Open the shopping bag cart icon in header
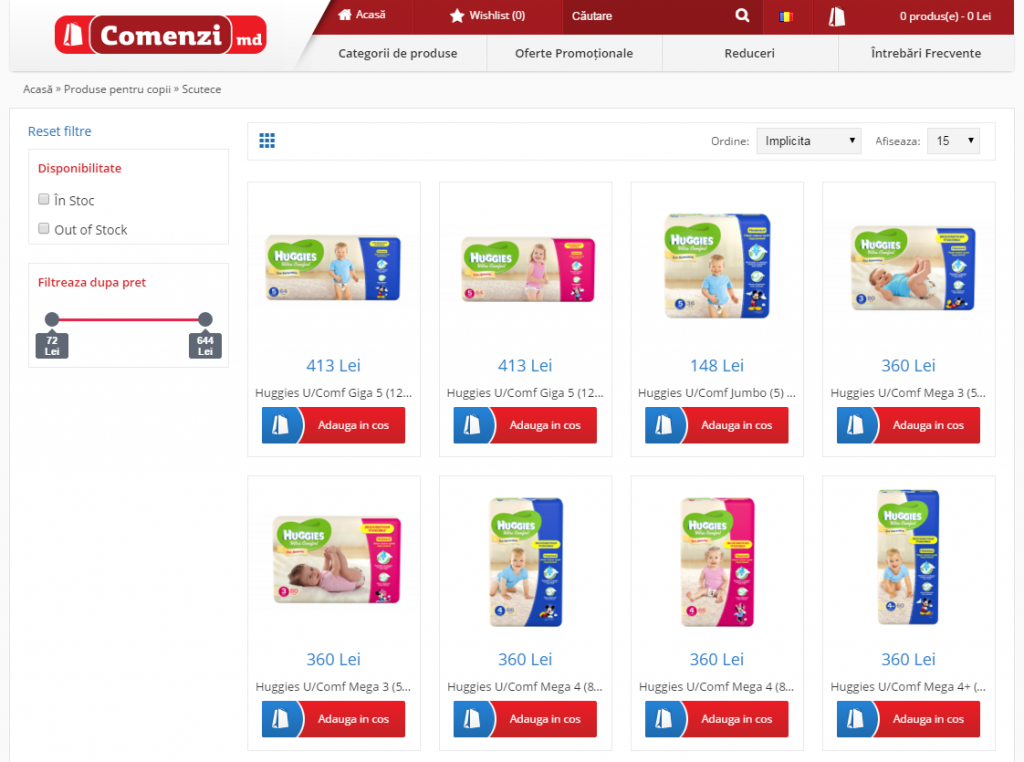The image size is (1024, 762). 837,16
